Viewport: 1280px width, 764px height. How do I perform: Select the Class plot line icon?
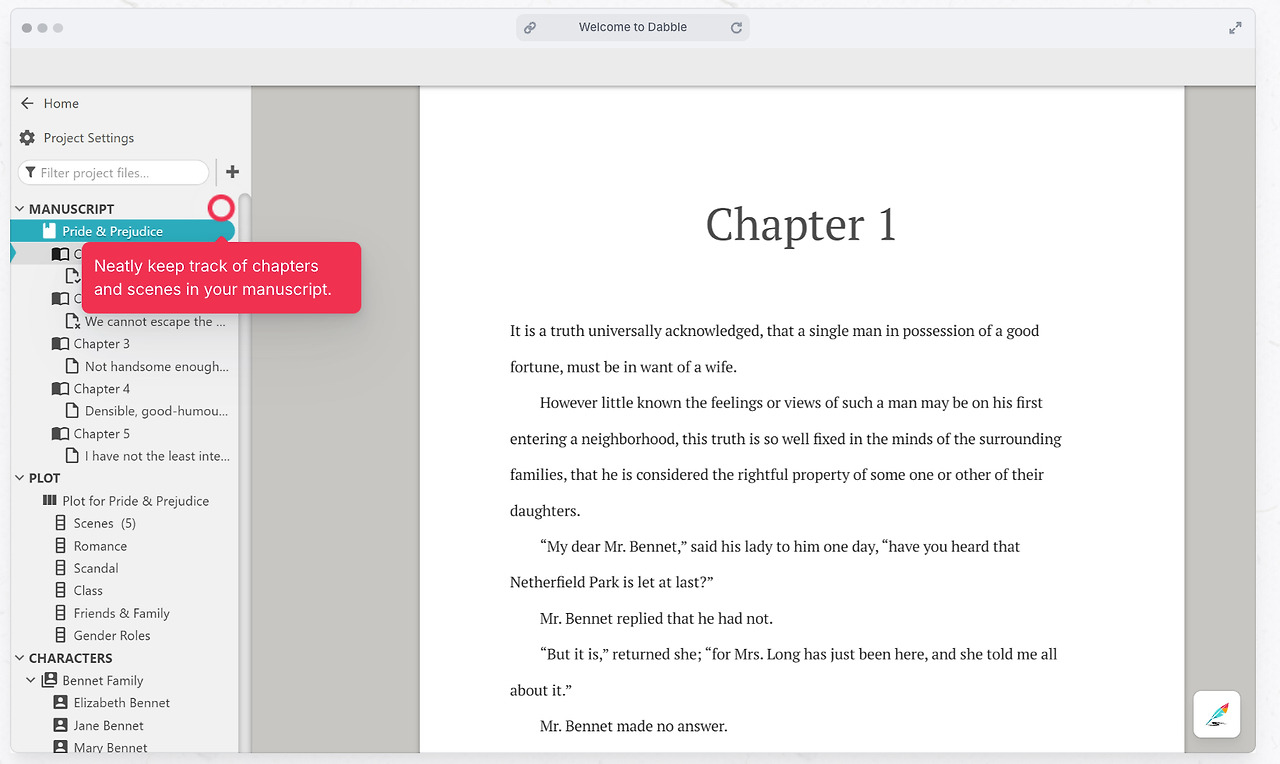point(60,591)
